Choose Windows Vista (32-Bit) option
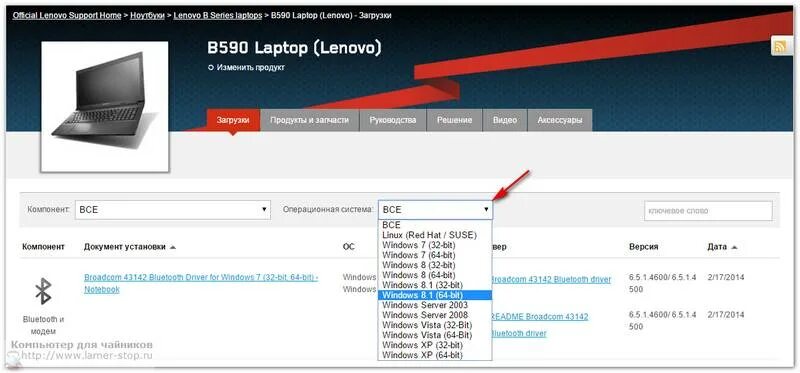Viewport: 800px width, 373px height. tap(435, 325)
